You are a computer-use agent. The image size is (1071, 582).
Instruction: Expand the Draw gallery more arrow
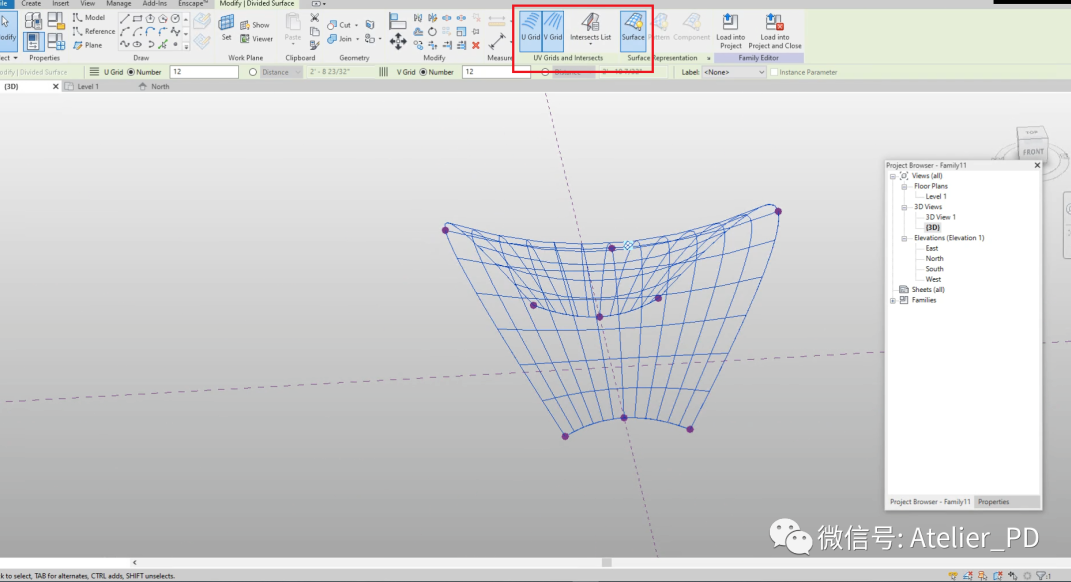click(x=186, y=46)
